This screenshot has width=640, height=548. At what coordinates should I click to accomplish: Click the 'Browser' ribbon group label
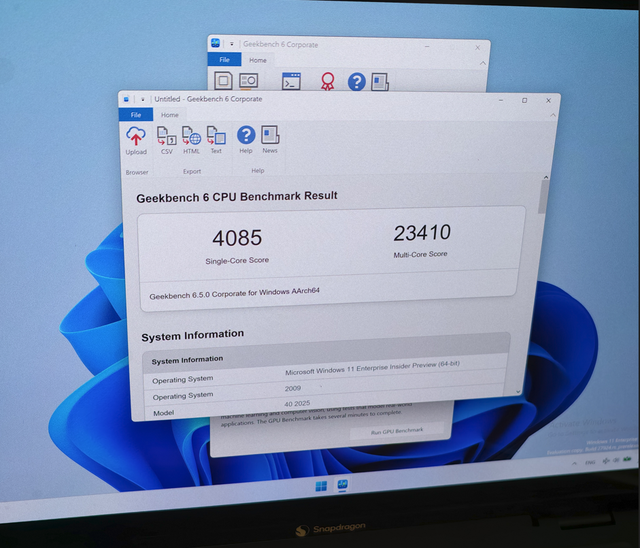[x=137, y=172]
